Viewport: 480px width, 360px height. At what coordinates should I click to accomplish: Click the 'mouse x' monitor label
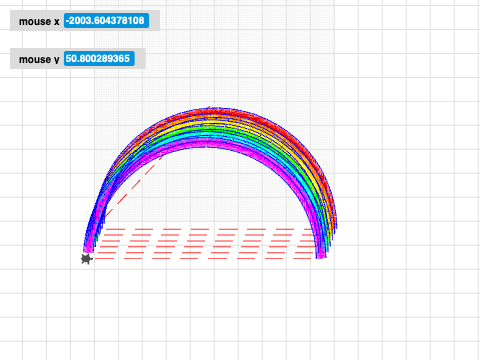pos(39,22)
